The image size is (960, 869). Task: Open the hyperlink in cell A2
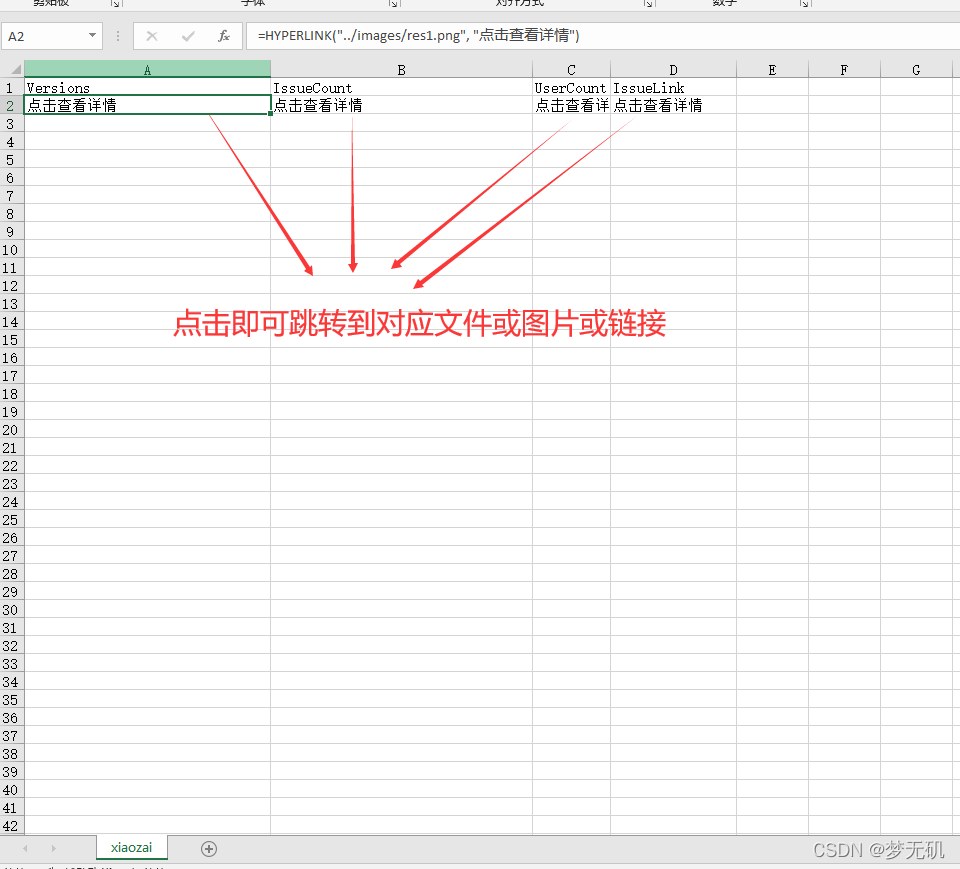point(72,105)
